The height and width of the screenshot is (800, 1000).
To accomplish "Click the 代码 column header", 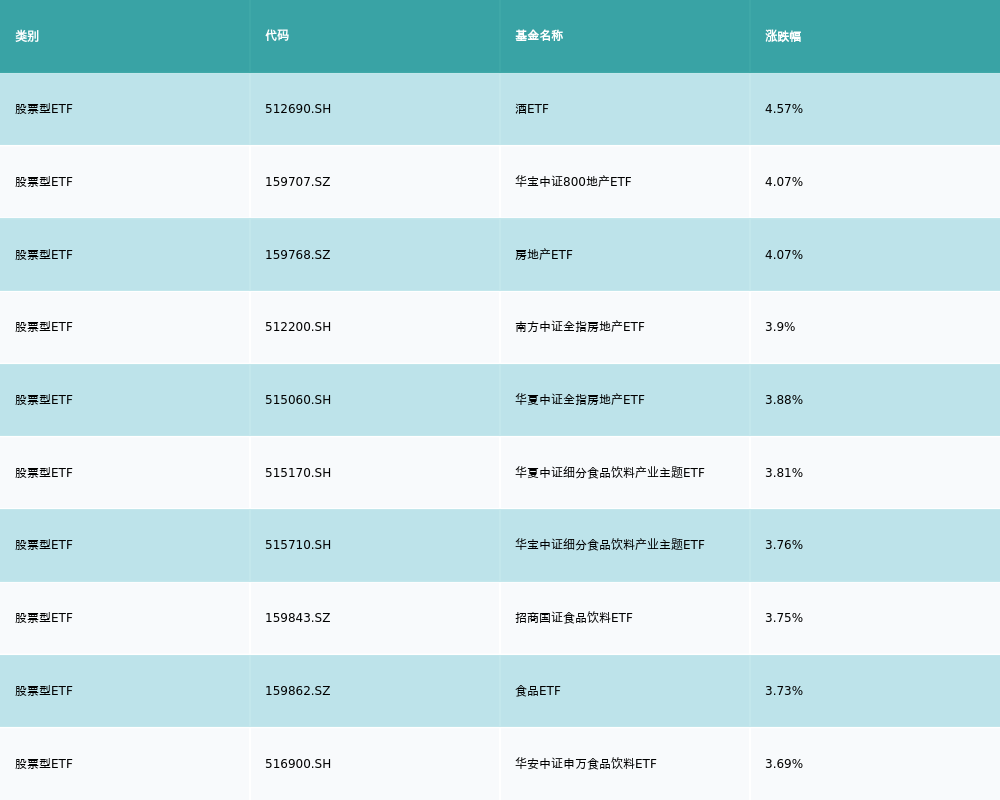I will pyautogui.click(x=277, y=36).
